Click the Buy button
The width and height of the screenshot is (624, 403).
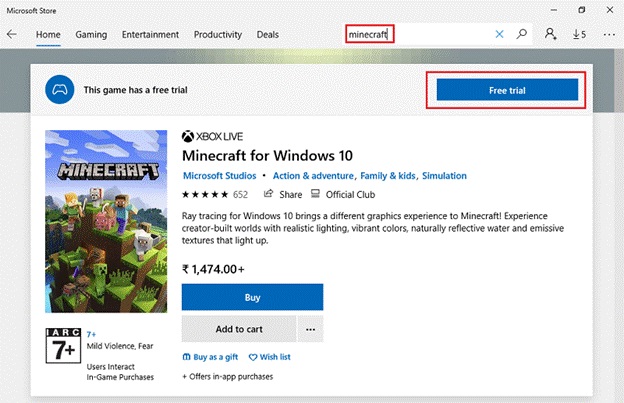(252, 297)
